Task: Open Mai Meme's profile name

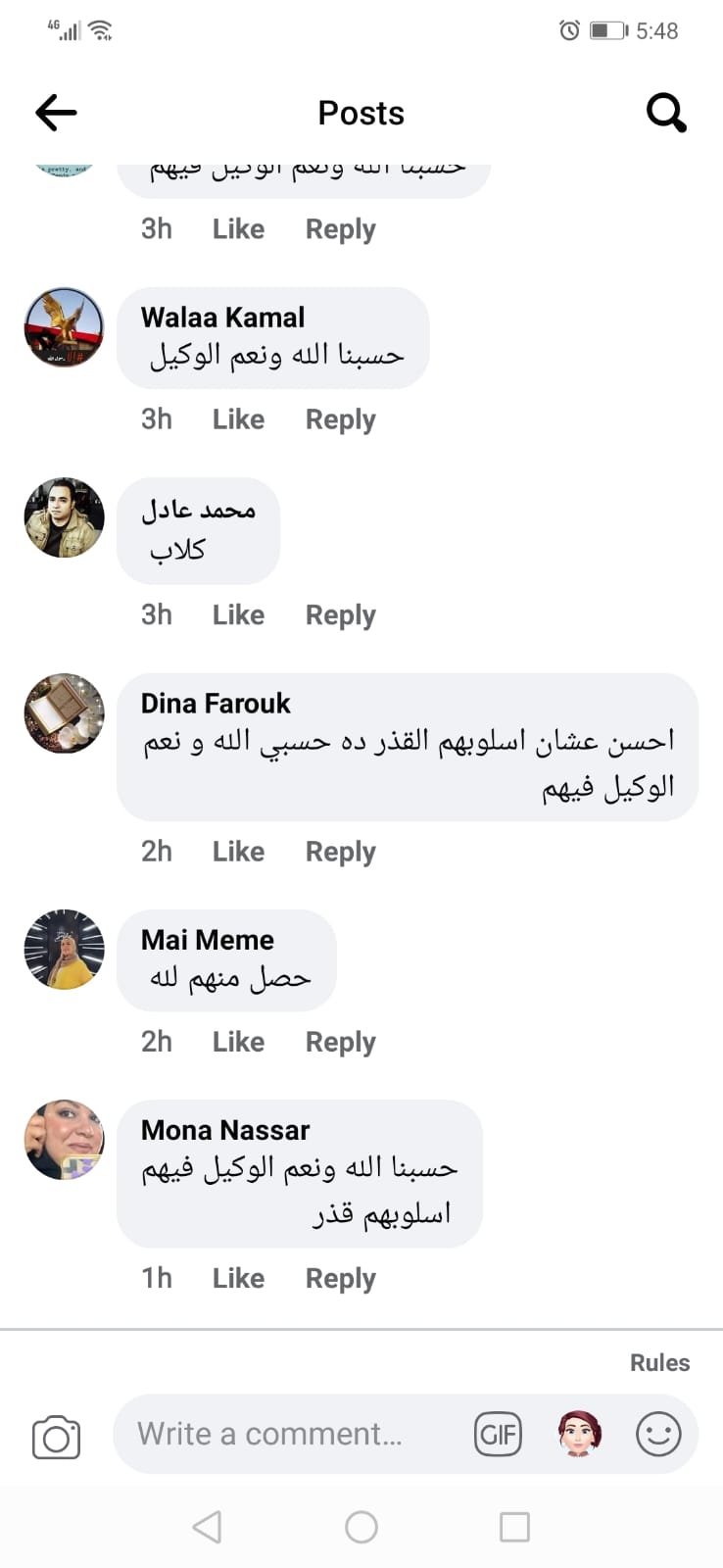Action: pyautogui.click(x=208, y=940)
